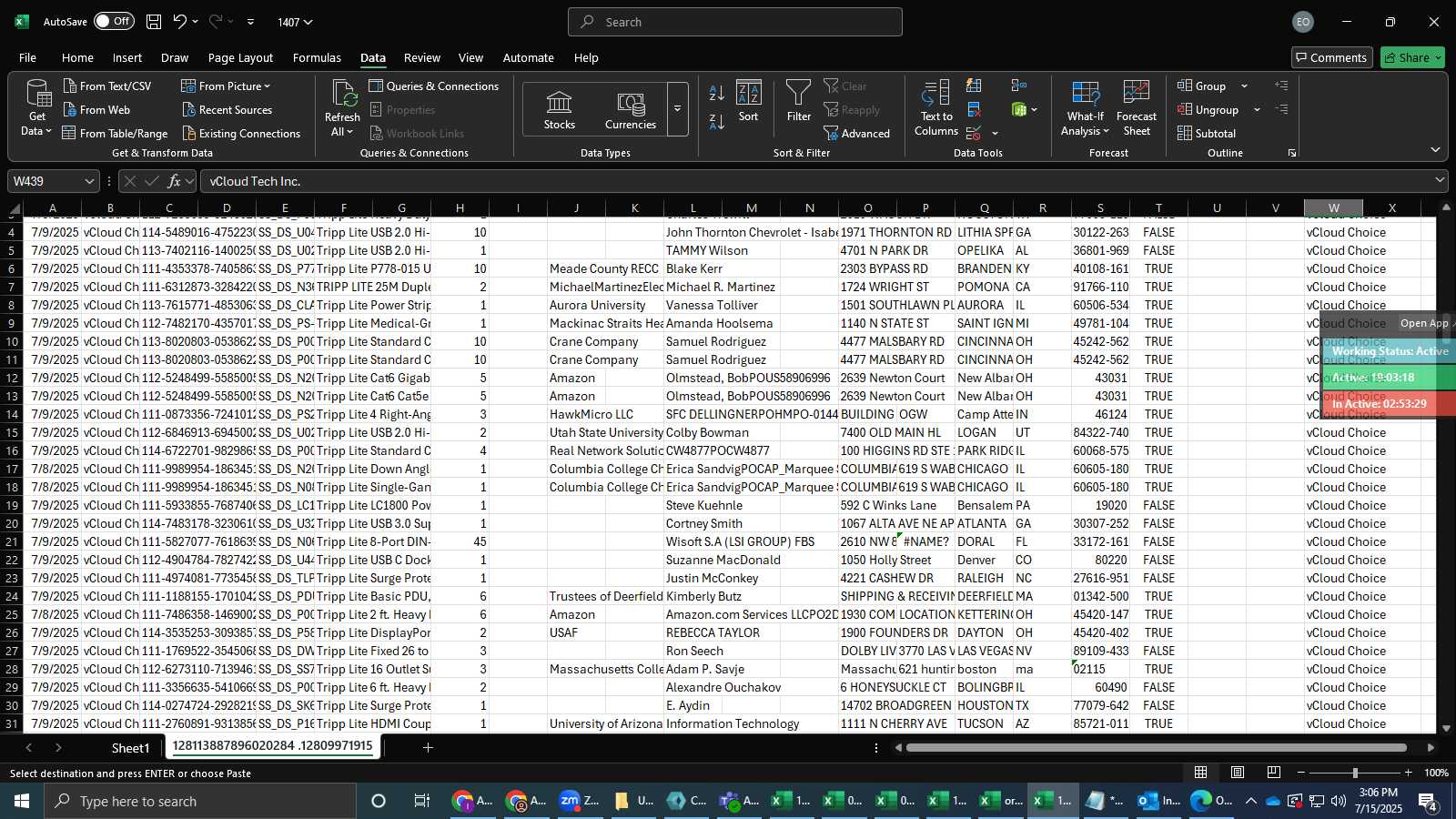
Task: Switch to Page Layout view in status bar
Action: [x=1238, y=773]
